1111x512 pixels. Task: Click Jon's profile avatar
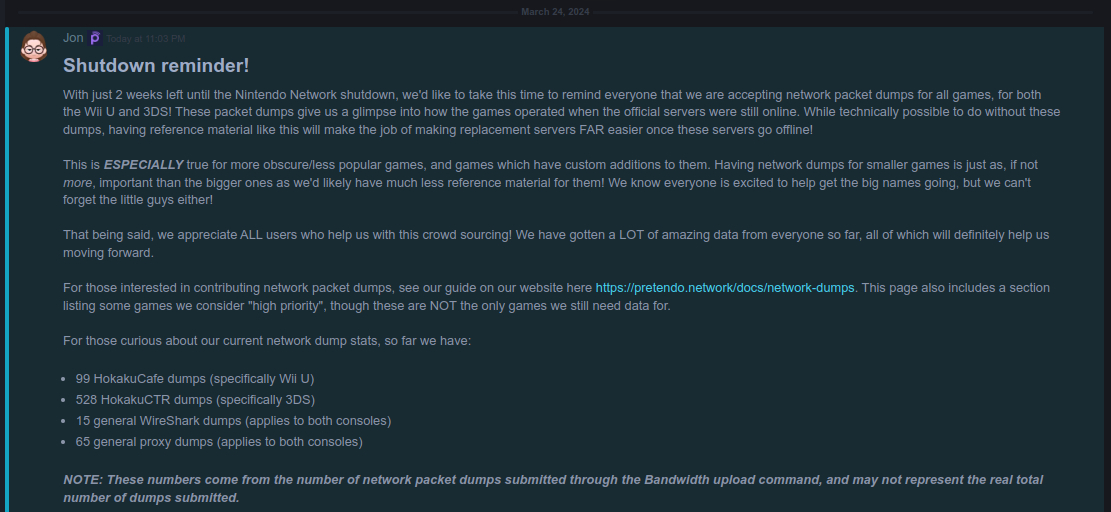[x=35, y=46]
